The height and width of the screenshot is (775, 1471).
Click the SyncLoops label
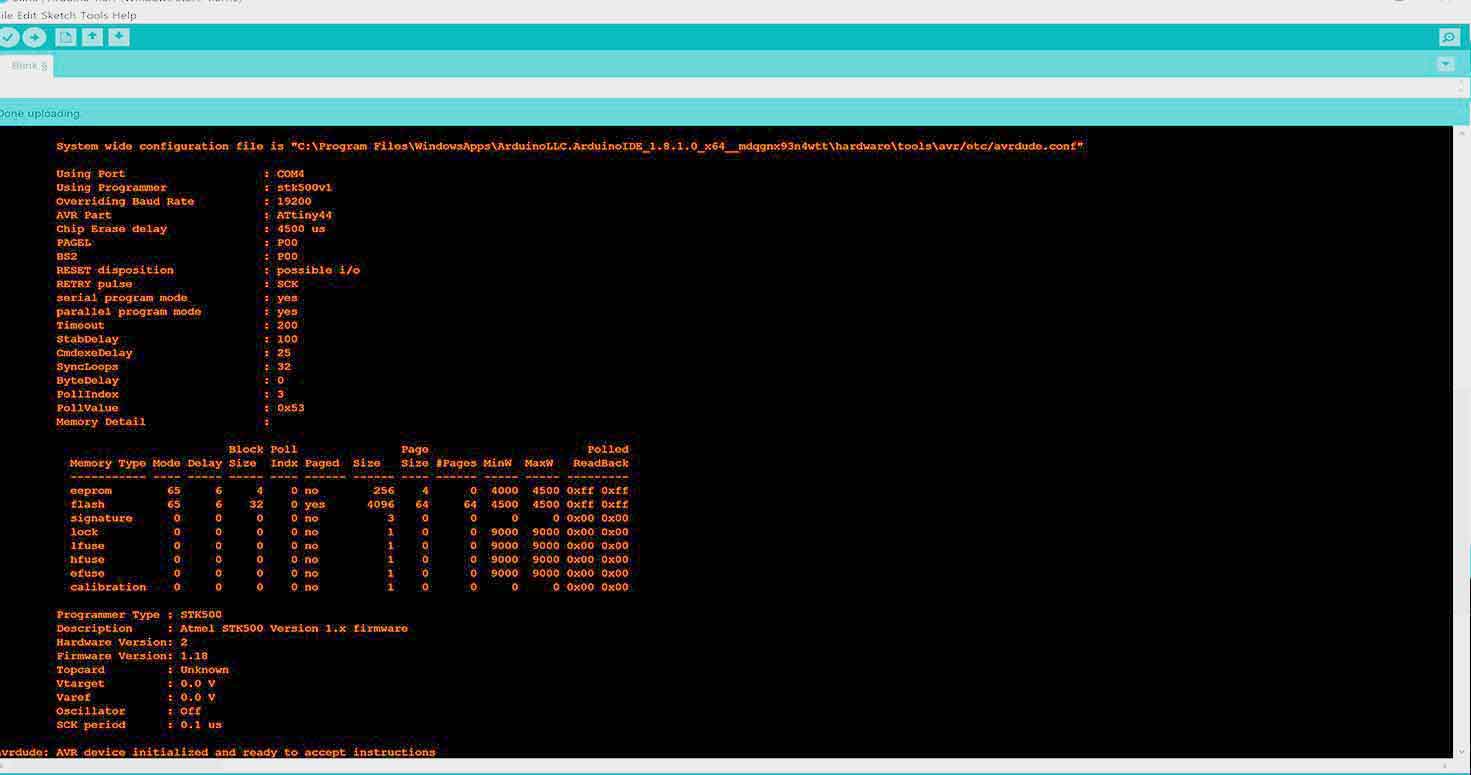point(87,367)
